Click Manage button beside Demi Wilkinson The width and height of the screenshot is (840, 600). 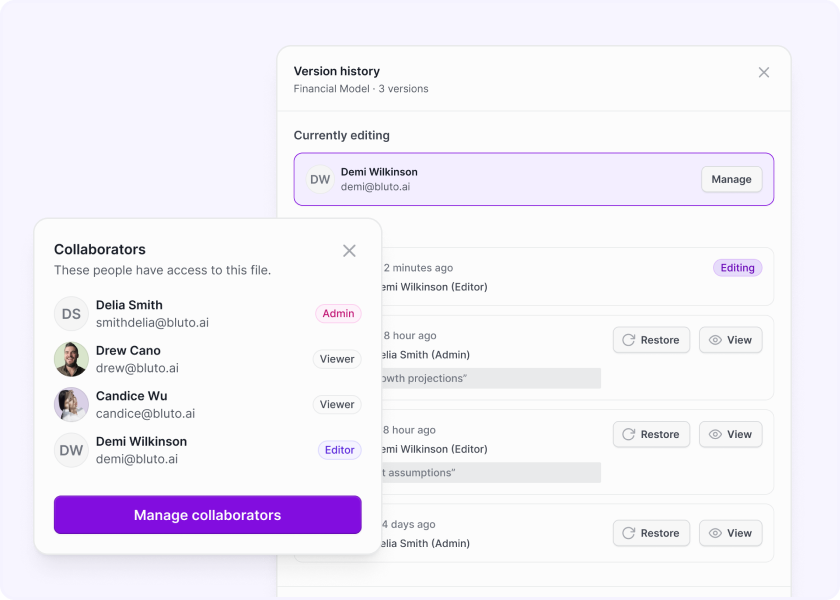[731, 179]
